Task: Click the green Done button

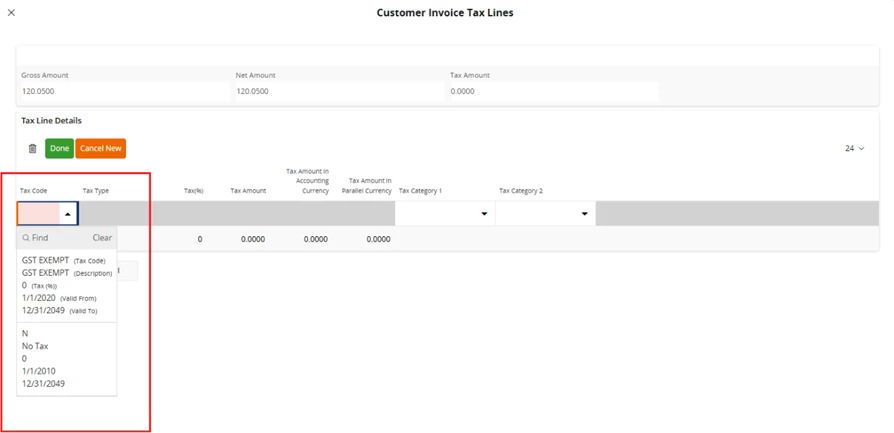Action: (x=59, y=148)
